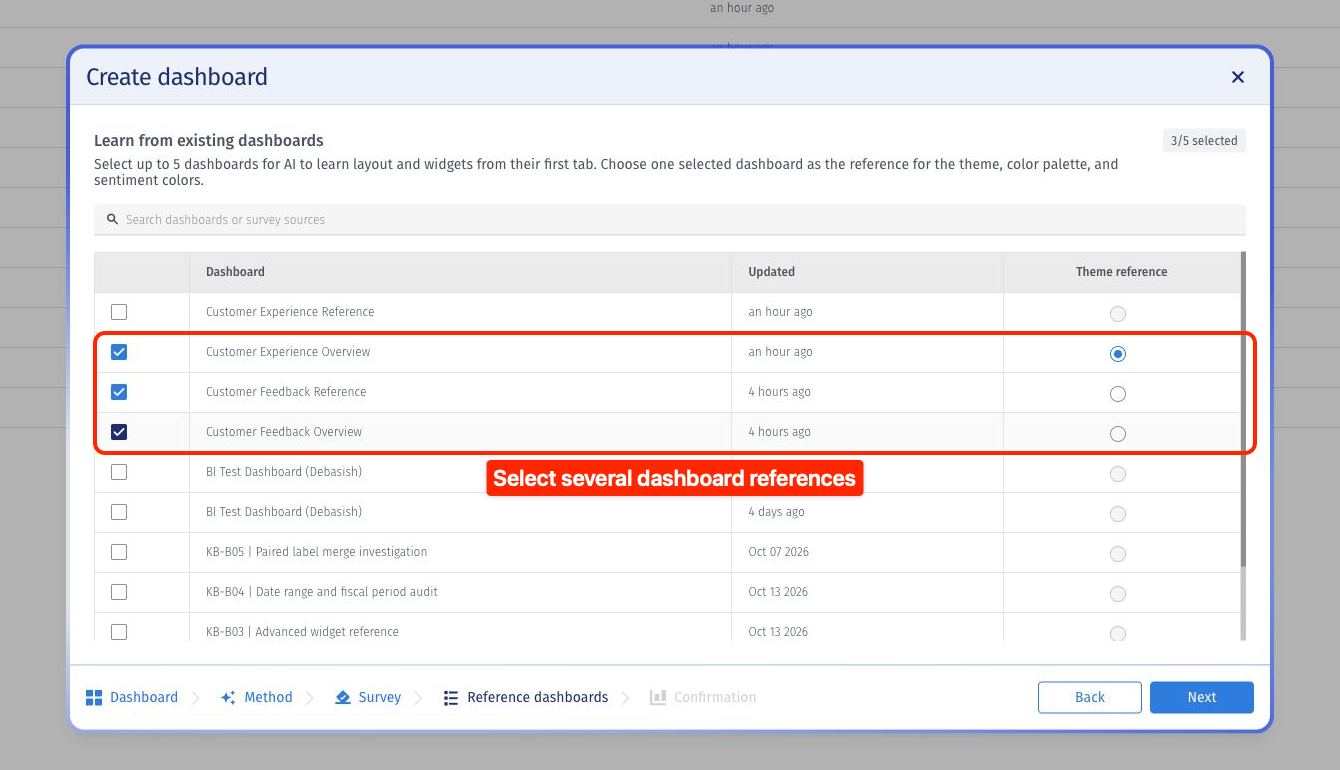This screenshot has height=770, width=1340.
Task: Click the Customer Feedback Overview row name
Action: pos(284,432)
